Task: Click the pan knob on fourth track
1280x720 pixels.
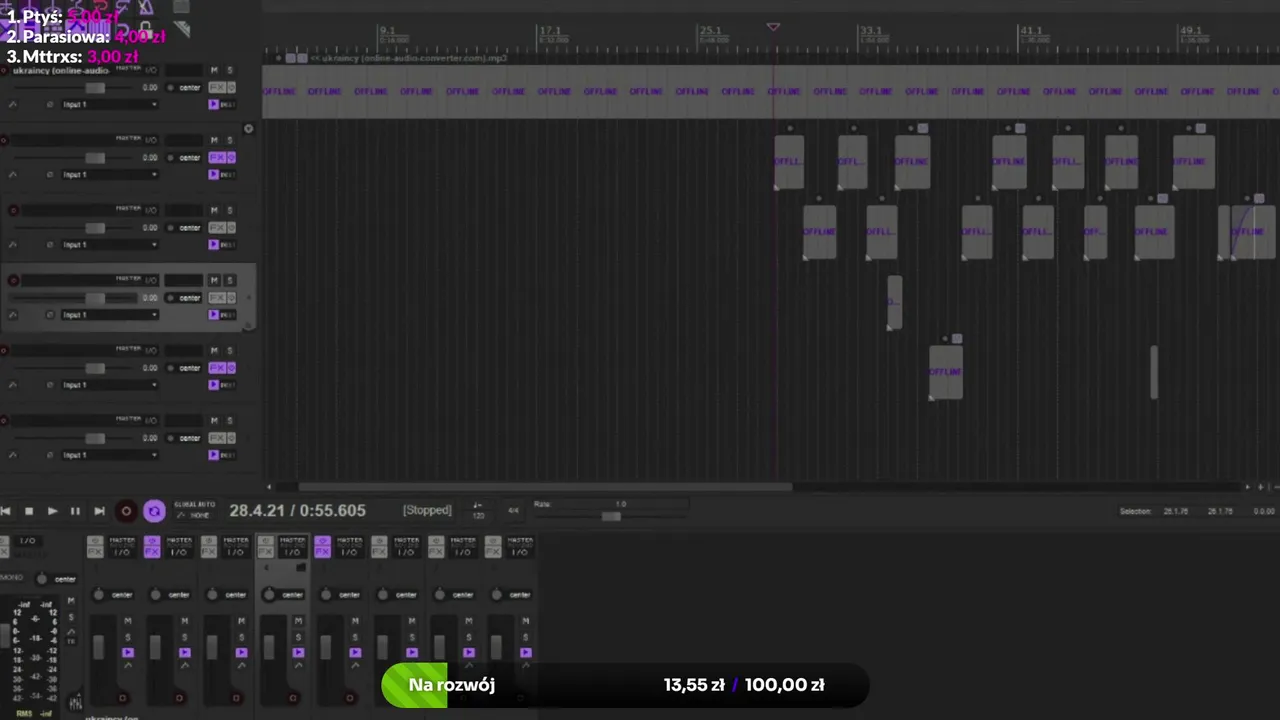Action: click(x=171, y=298)
